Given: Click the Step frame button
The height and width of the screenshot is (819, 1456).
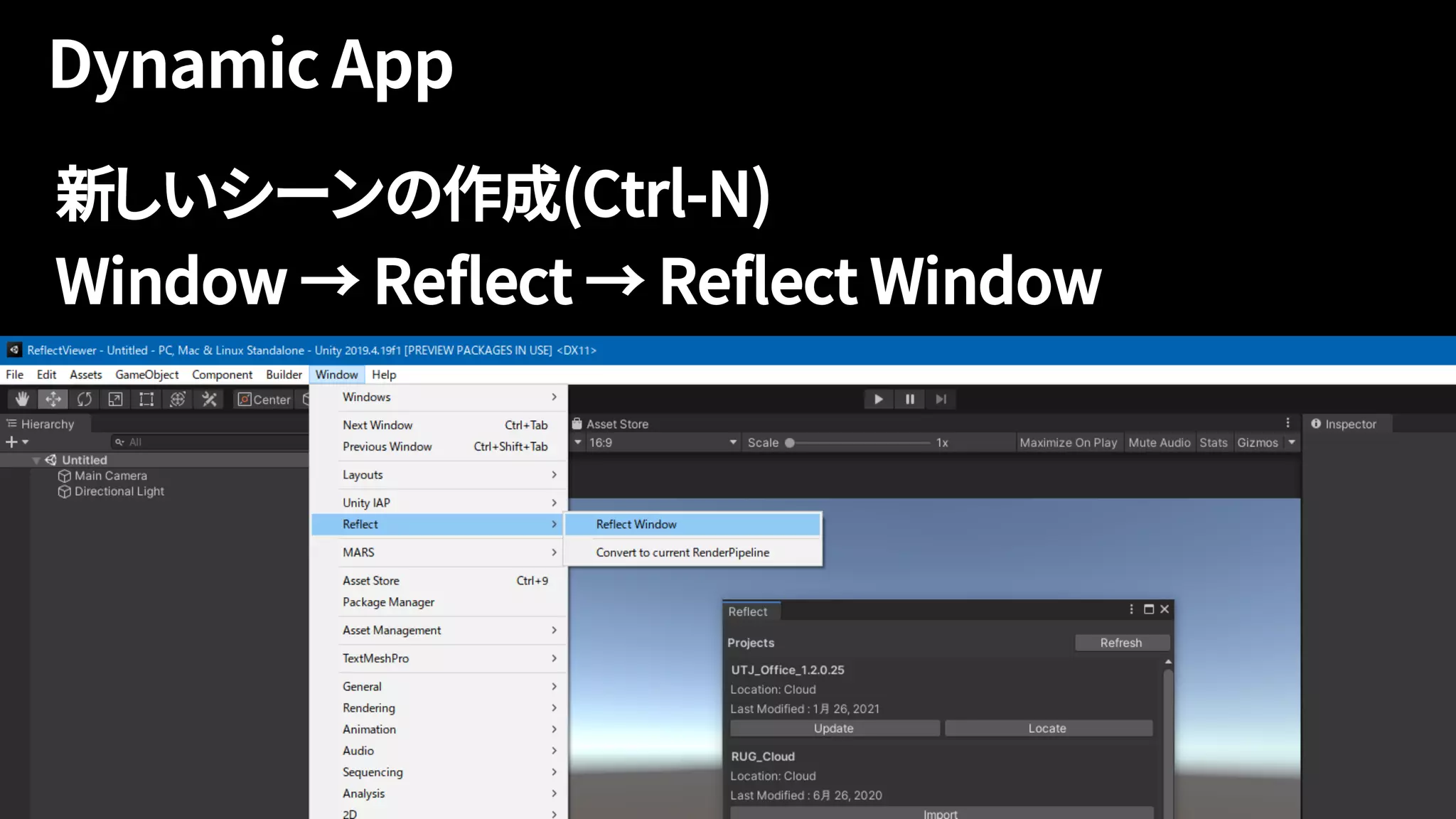Looking at the screenshot, I should pos(941,400).
